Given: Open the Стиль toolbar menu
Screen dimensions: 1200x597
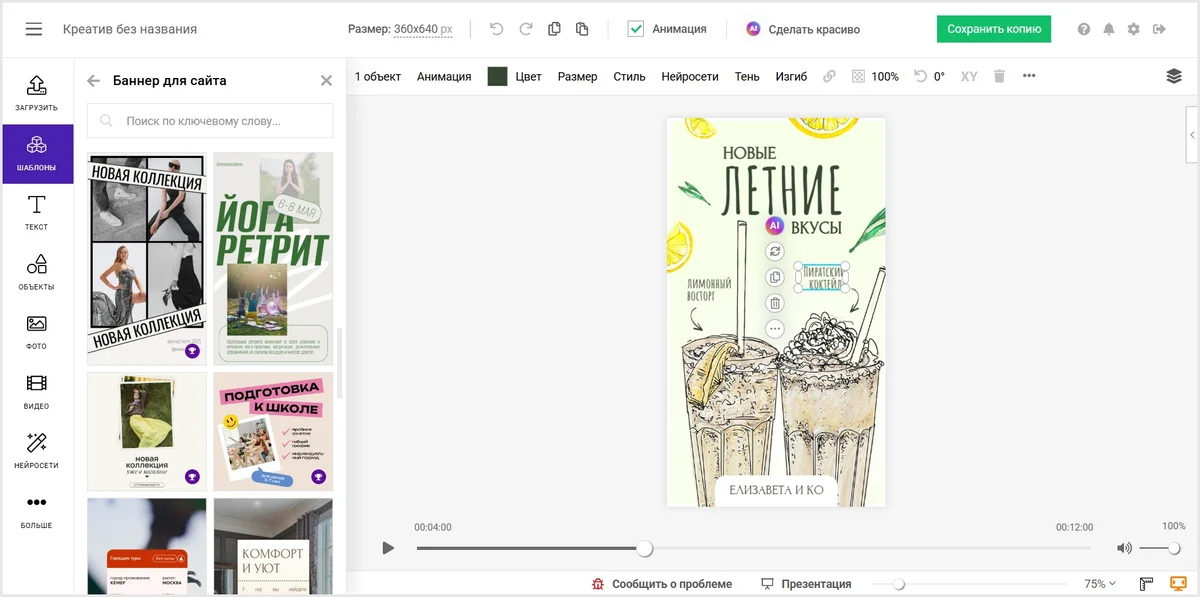Looking at the screenshot, I should tap(629, 76).
